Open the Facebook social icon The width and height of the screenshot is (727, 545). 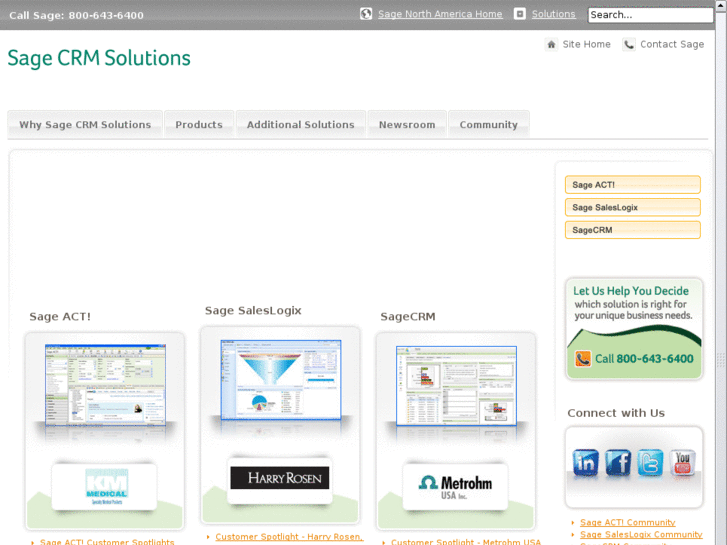(x=618, y=462)
